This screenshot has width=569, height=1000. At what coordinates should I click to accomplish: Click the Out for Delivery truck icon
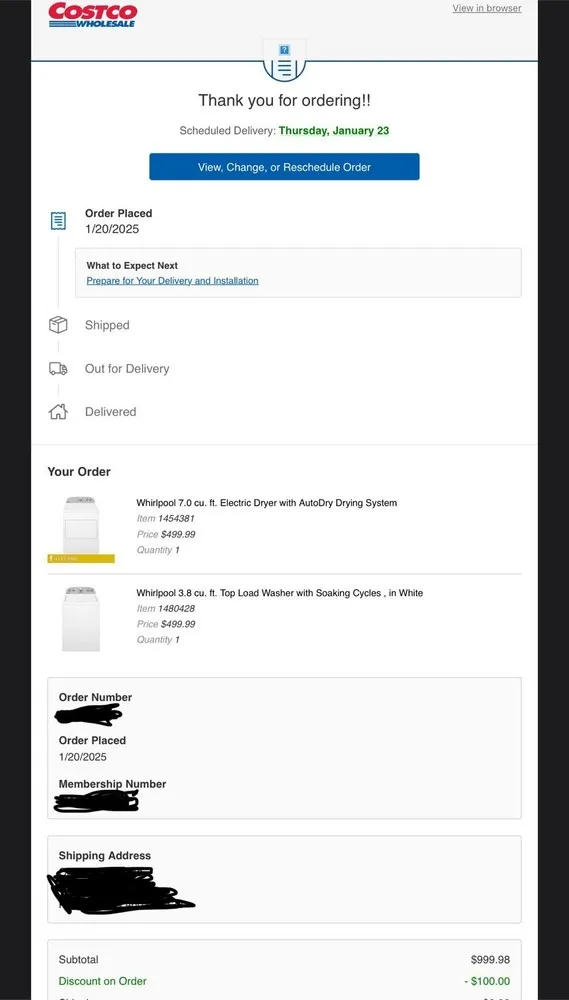pyautogui.click(x=58, y=369)
